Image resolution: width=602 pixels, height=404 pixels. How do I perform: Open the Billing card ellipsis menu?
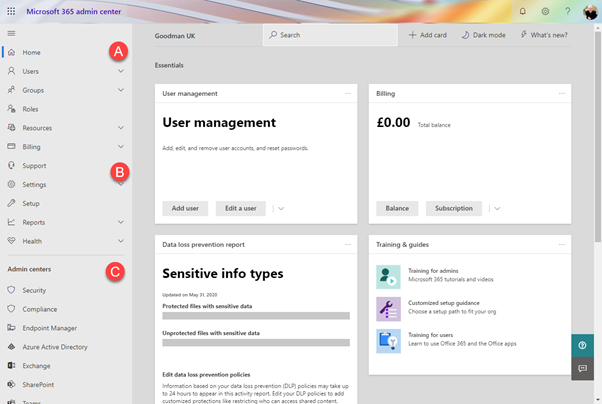pos(562,93)
